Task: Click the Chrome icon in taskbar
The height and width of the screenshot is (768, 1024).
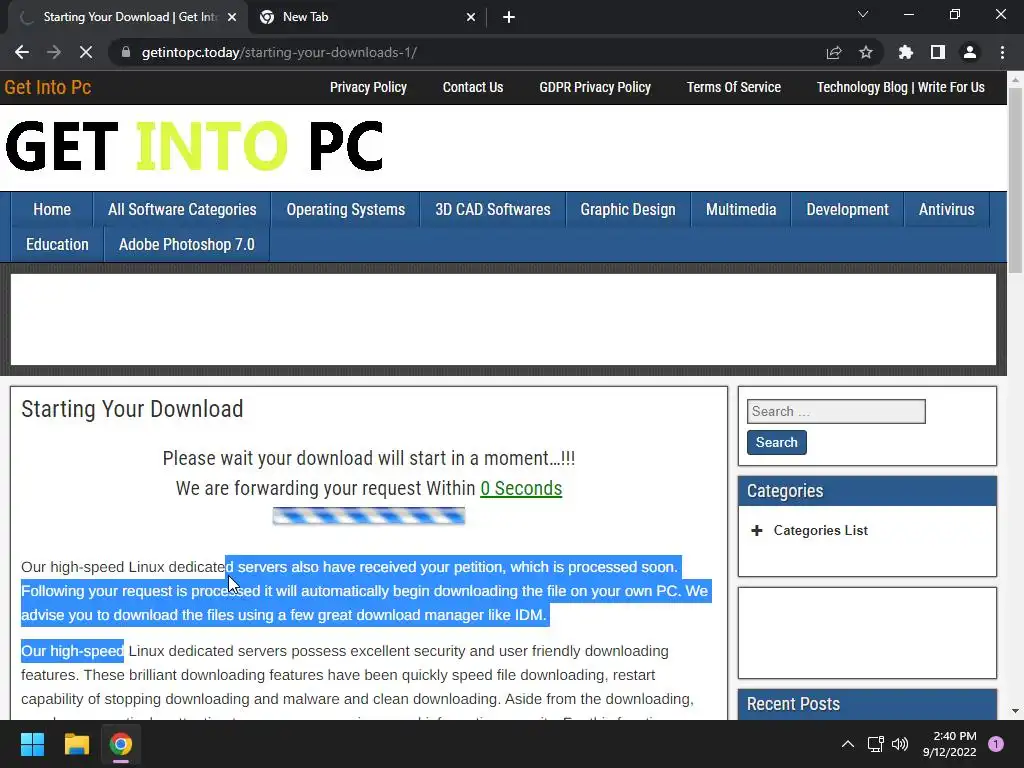Action: coord(121,744)
